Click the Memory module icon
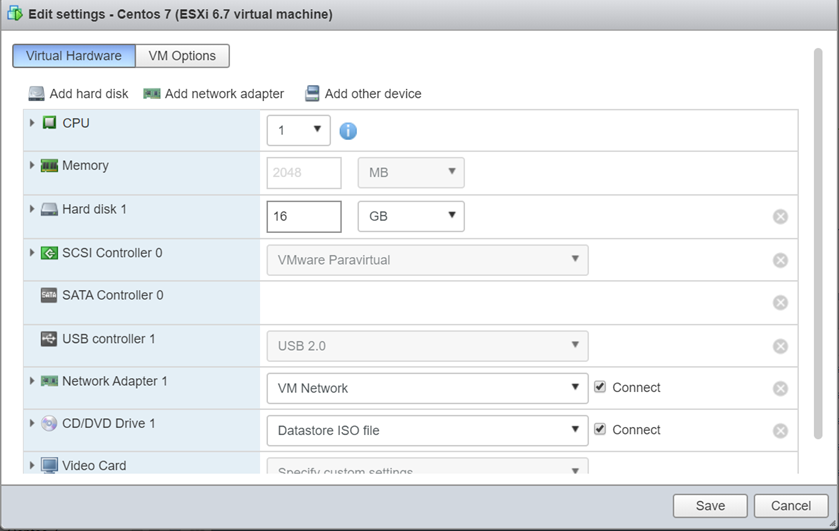The height and width of the screenshot is (531, 839). 49,166
